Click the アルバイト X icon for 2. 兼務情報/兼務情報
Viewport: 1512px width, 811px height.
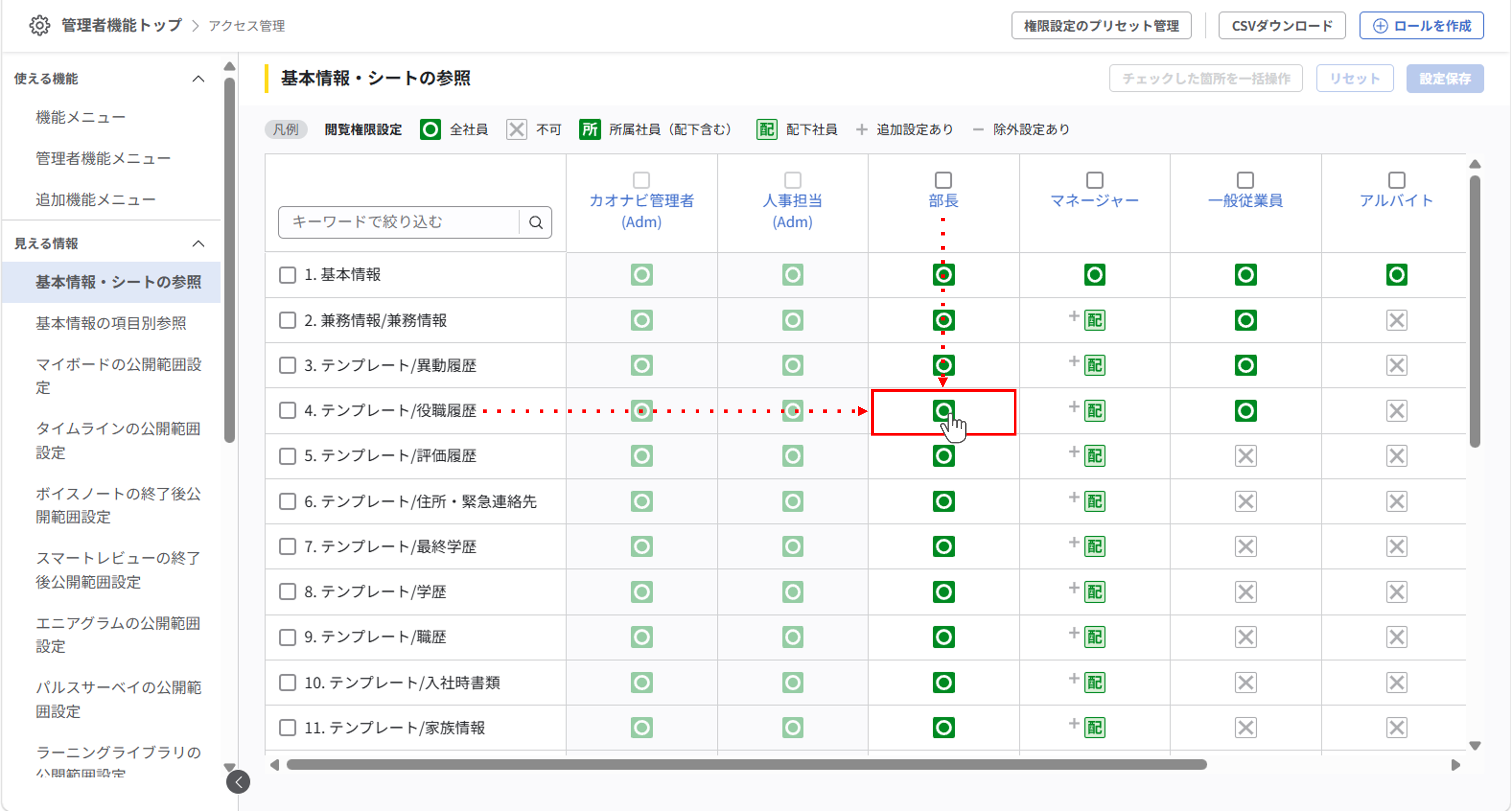pos(1397,320)
